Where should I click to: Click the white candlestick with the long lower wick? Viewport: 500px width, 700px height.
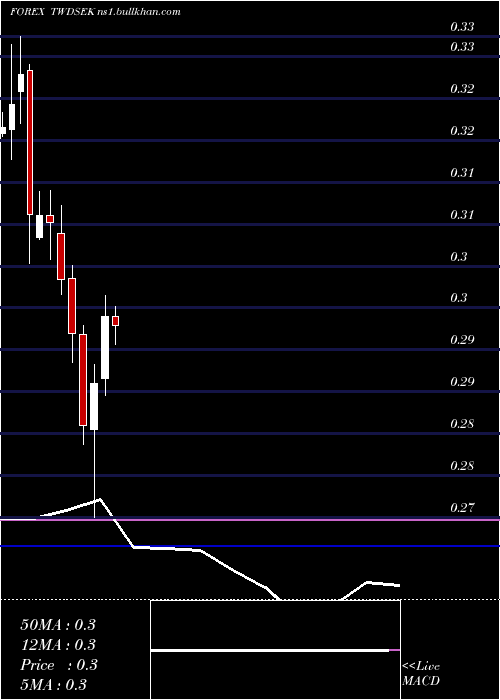(94, 406)
